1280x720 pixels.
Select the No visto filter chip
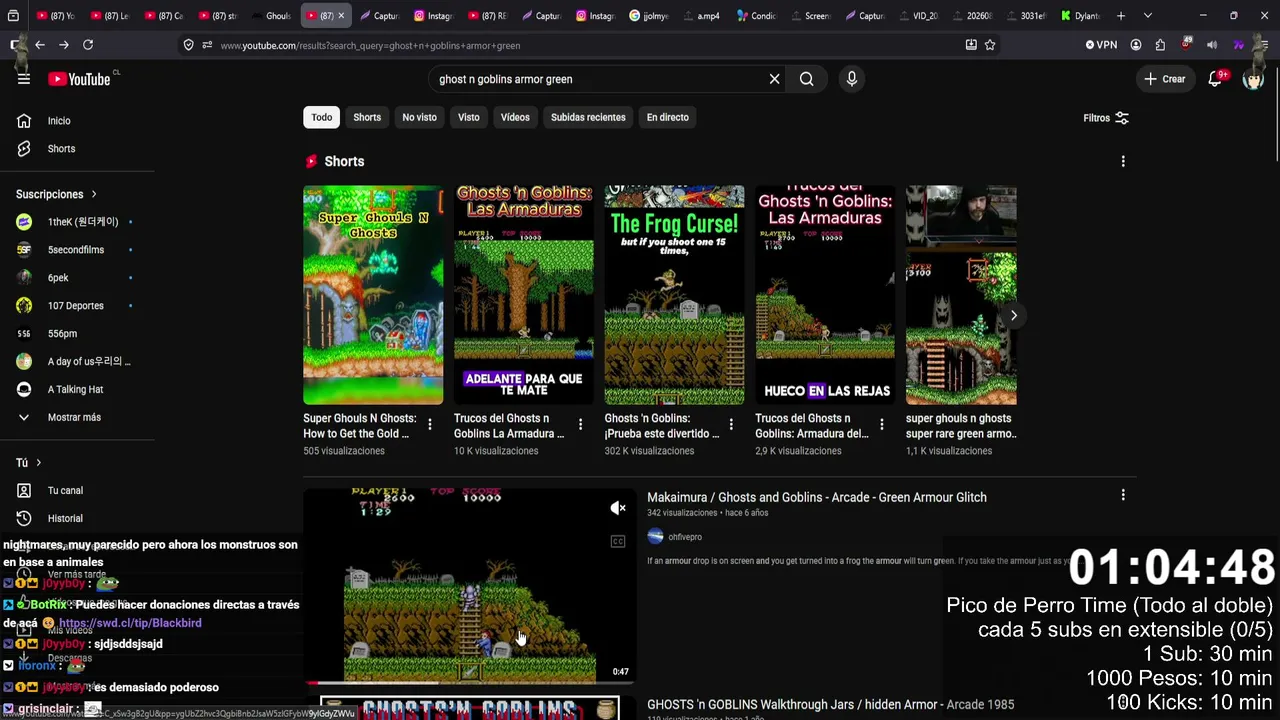419,117
